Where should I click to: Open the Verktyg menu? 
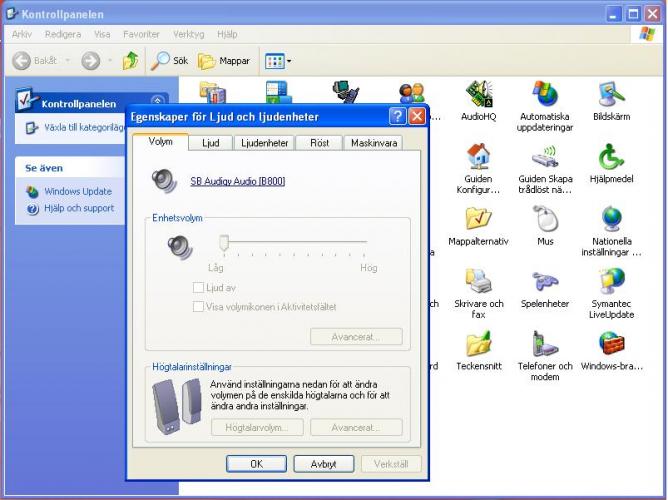188,33
